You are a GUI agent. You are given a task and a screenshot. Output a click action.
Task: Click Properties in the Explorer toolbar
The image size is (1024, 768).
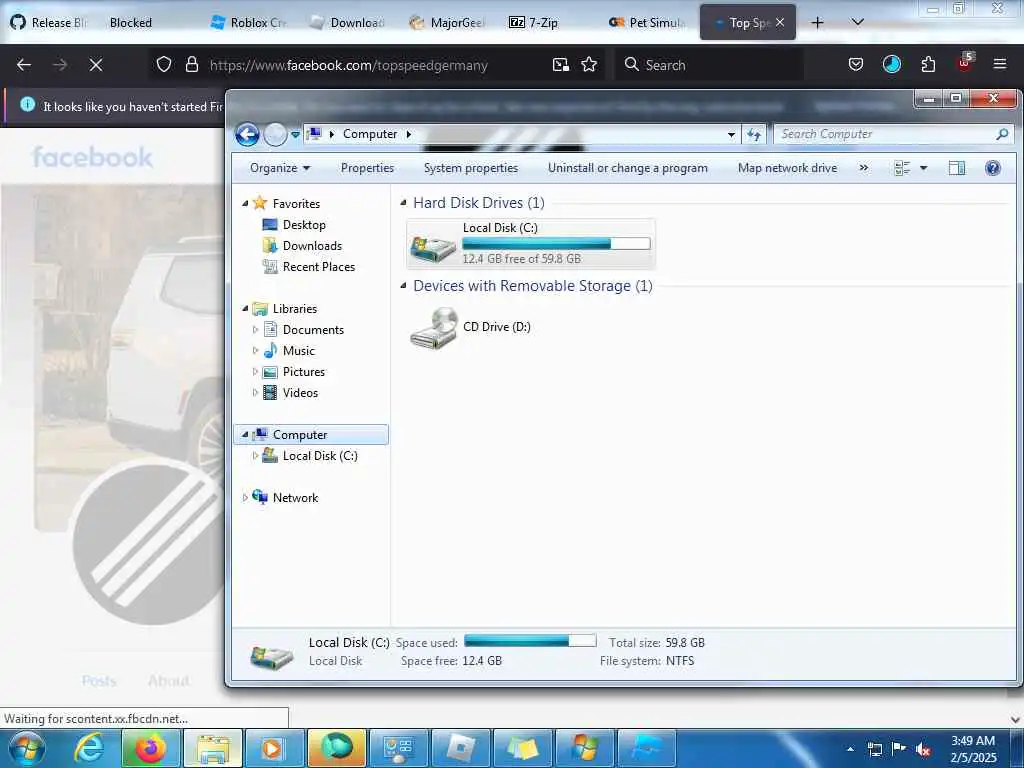pyautogui.click(x=367, y=168)
